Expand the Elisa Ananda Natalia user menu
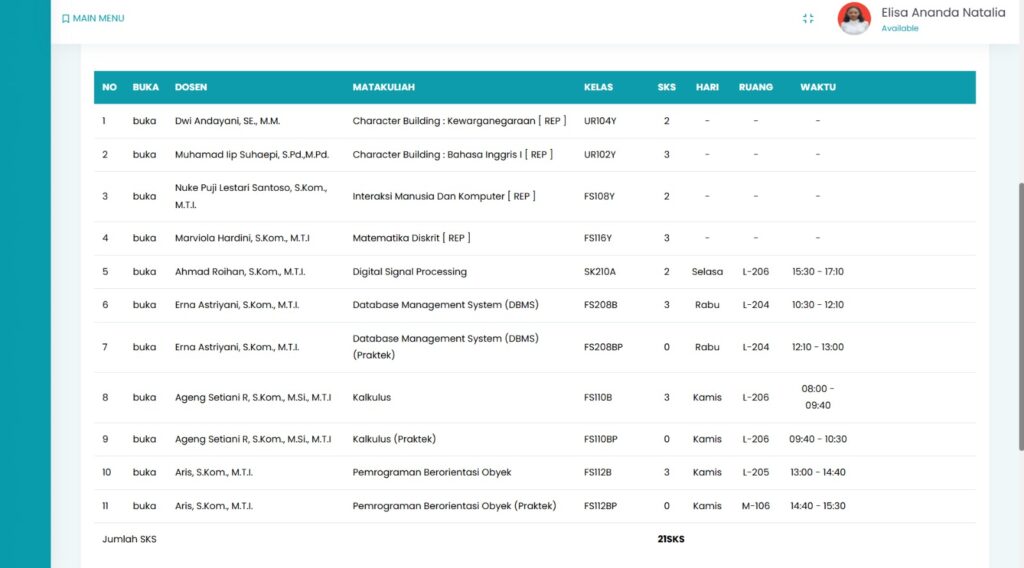 tap(943, 13)
